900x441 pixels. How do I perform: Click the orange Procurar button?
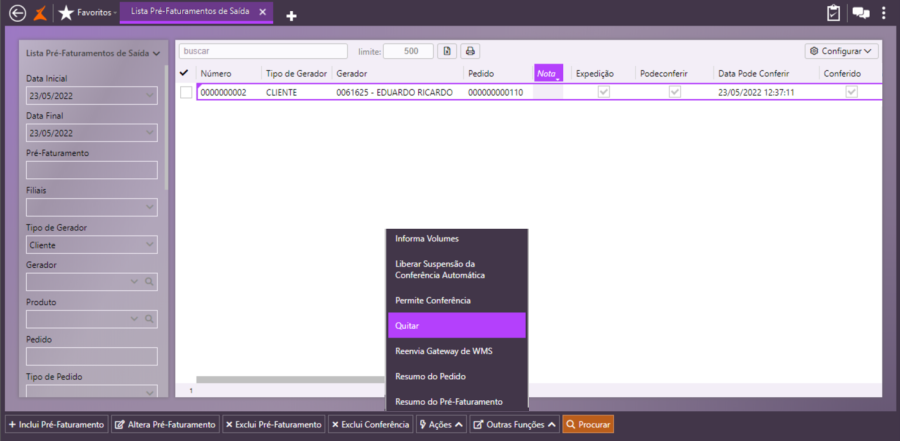(588, 424)
